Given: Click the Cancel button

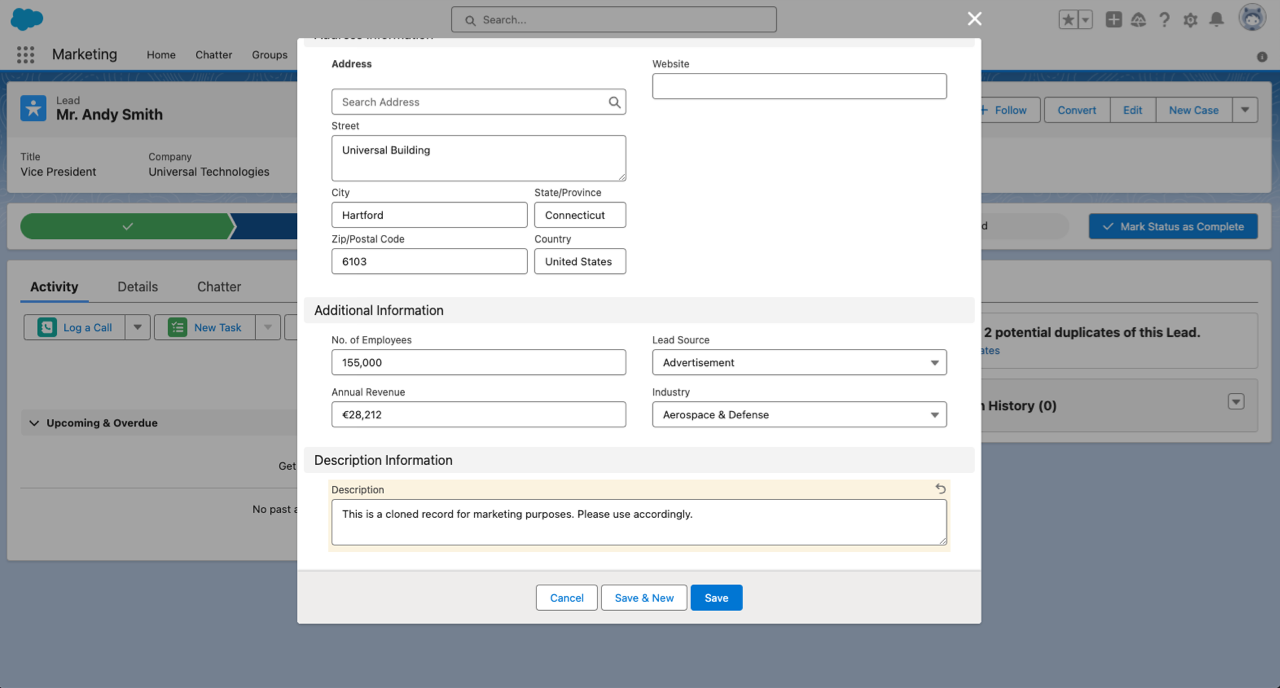Looking at the screenshot, I should coord(566,598).
